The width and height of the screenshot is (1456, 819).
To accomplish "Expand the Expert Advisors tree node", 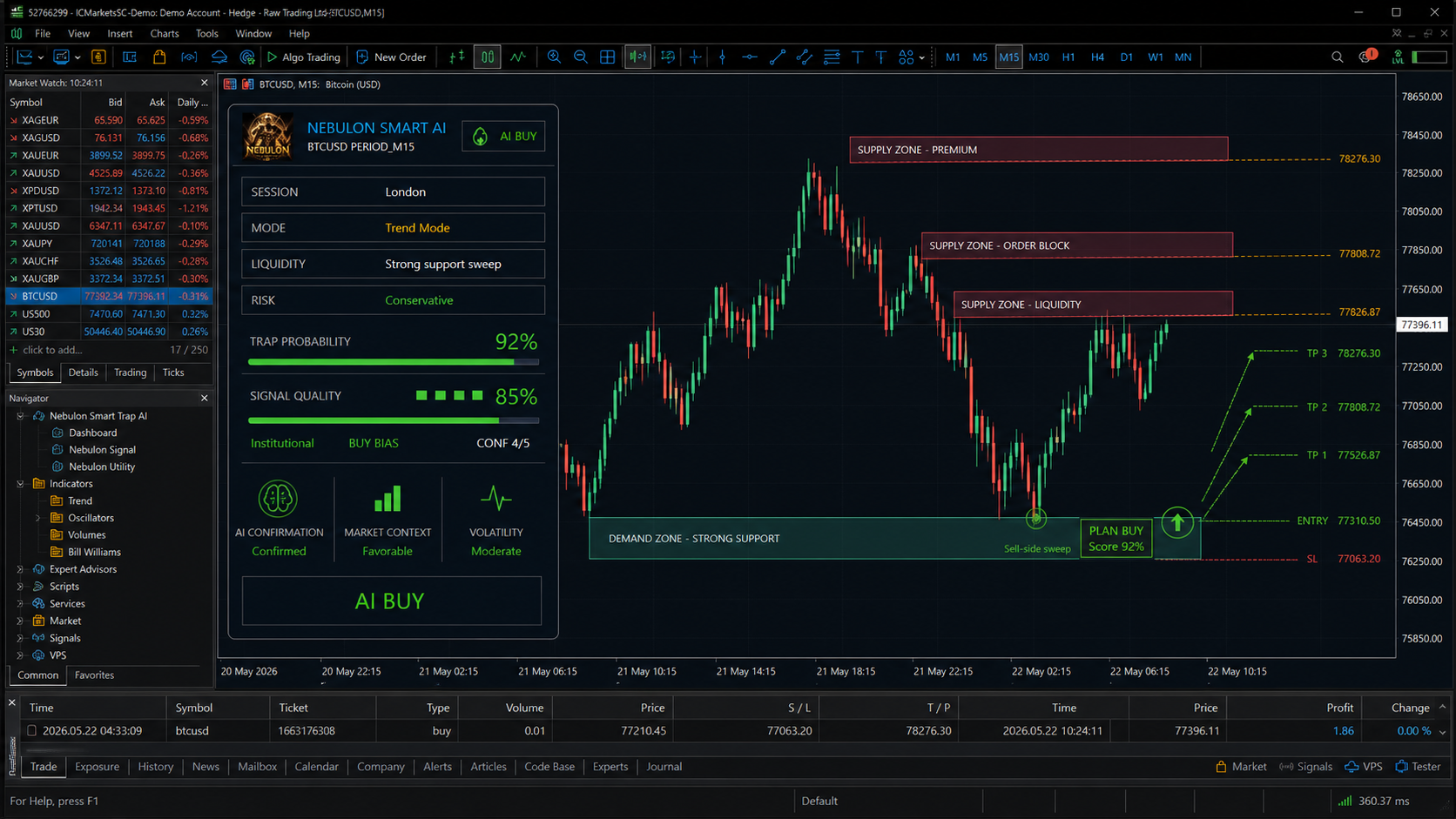I will pos(20,569).
